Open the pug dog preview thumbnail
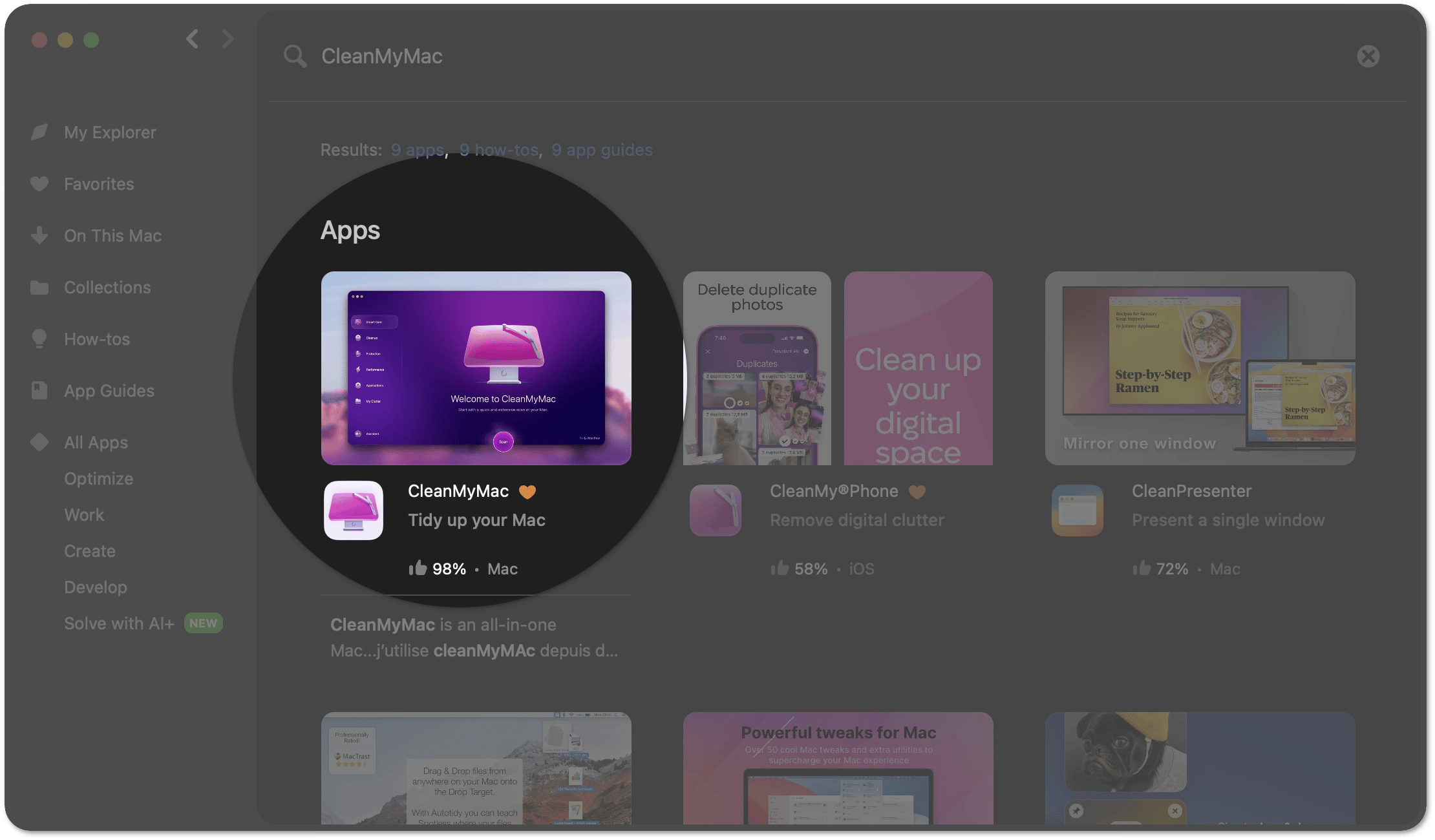Viewport: 1435px width, 840px height. (1200, 768)
